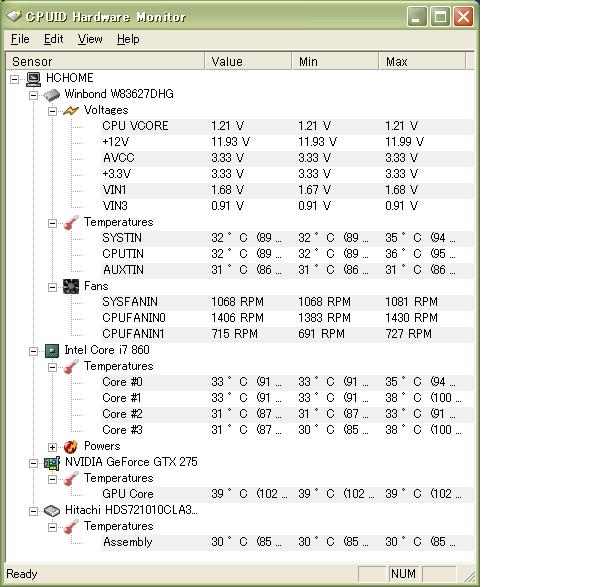The height and width of the screenshot is (587, 600).
Task: Select the VIN1 row
Action: 287,190
